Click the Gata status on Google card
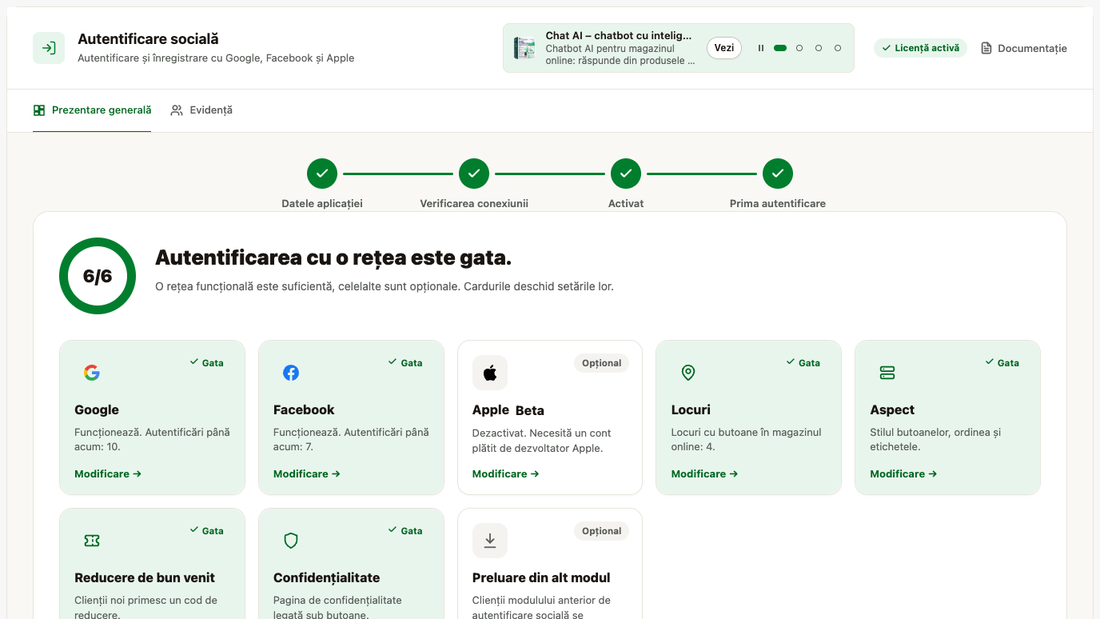 [x=207, y=363]
